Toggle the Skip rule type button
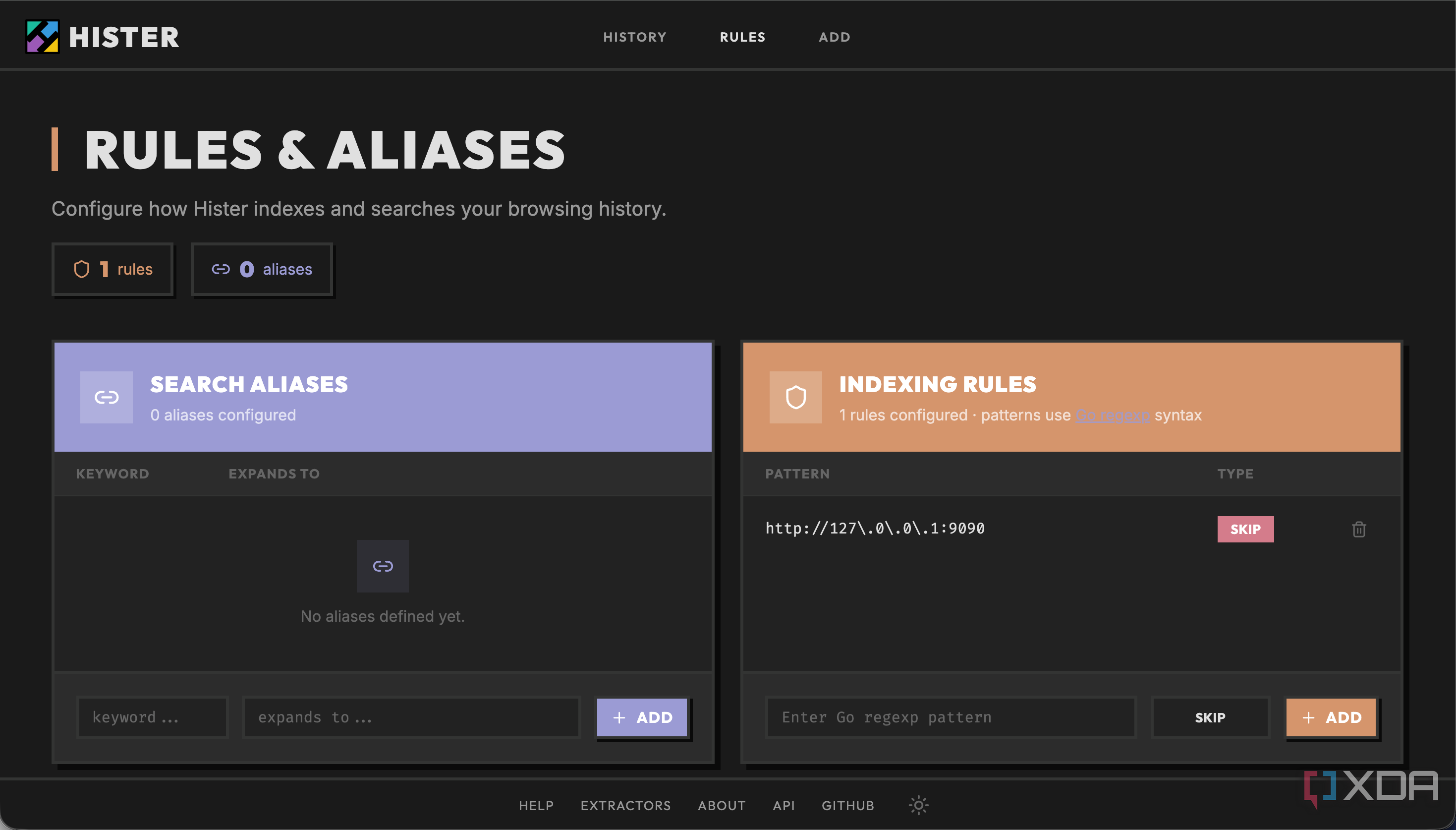This screenshot has height=830, width=1456. coord(1210,717)
